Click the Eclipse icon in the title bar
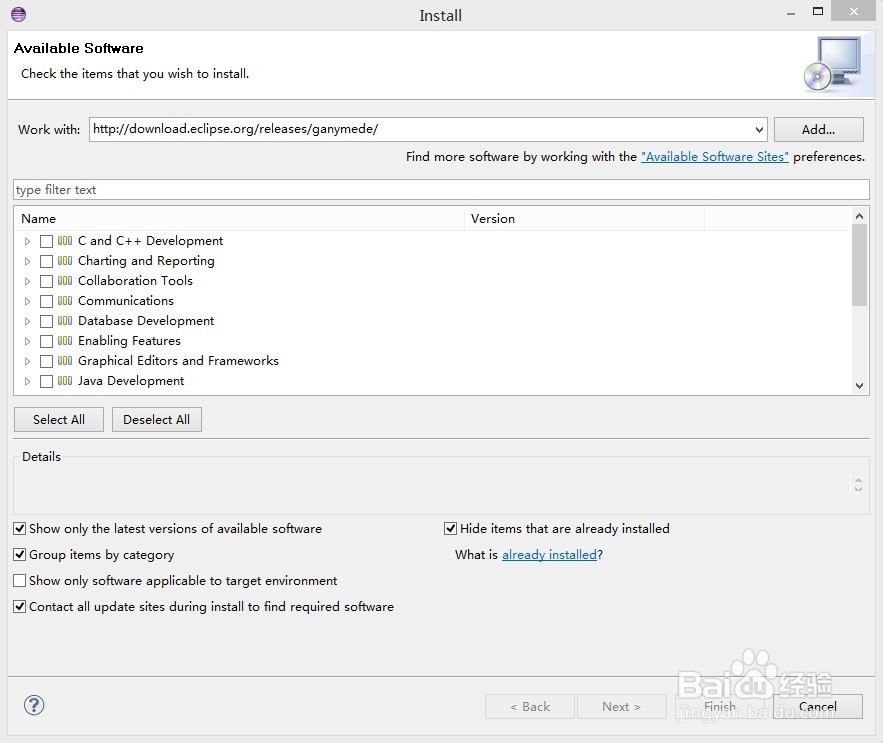Screen dimensions: 883x743 point(17,14)
